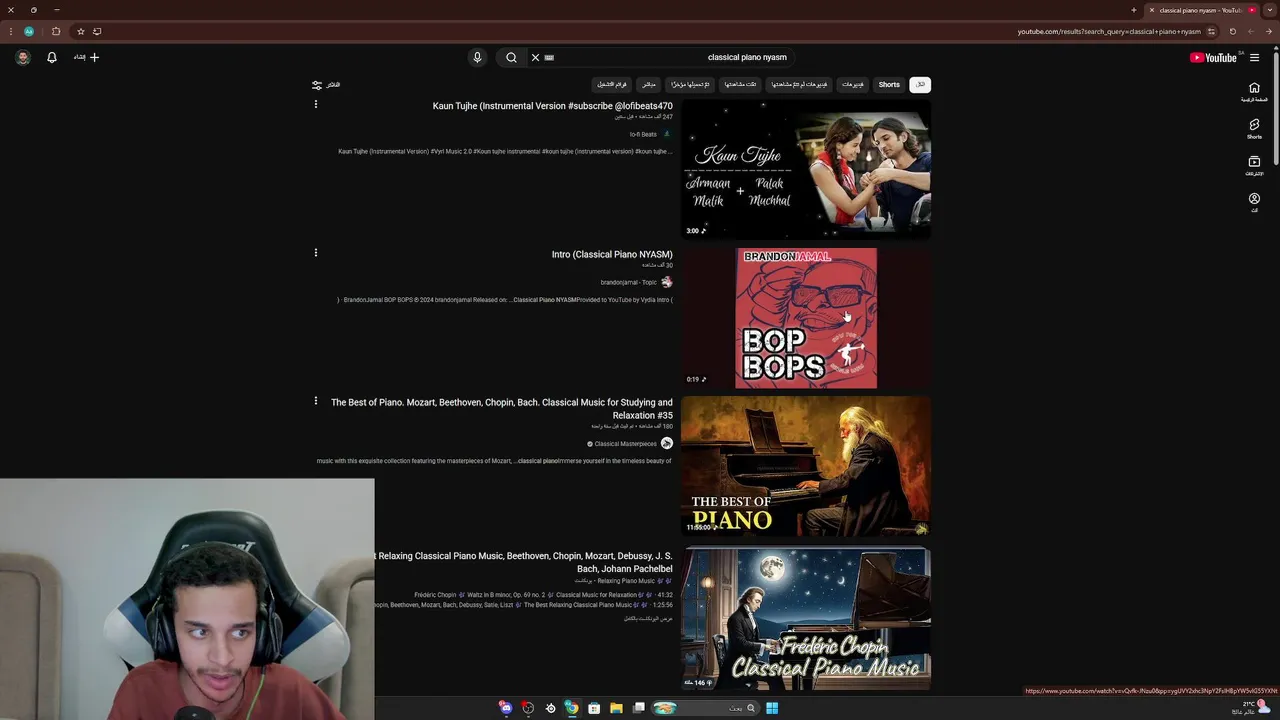Open a new browser tab
Viewport: 1280px width, 720px height.
coord(1134,10)
